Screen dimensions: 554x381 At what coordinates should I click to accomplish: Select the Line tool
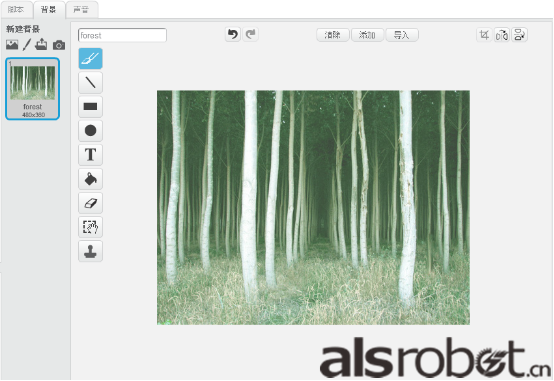pyautogui.click(x=90, y=82)
